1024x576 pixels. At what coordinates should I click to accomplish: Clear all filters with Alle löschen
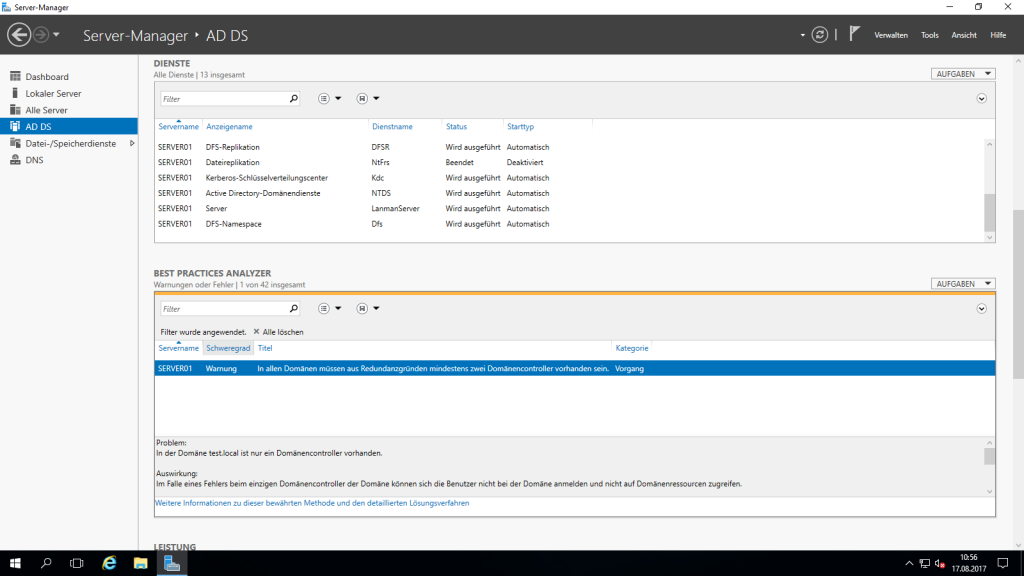pos(278,332)
